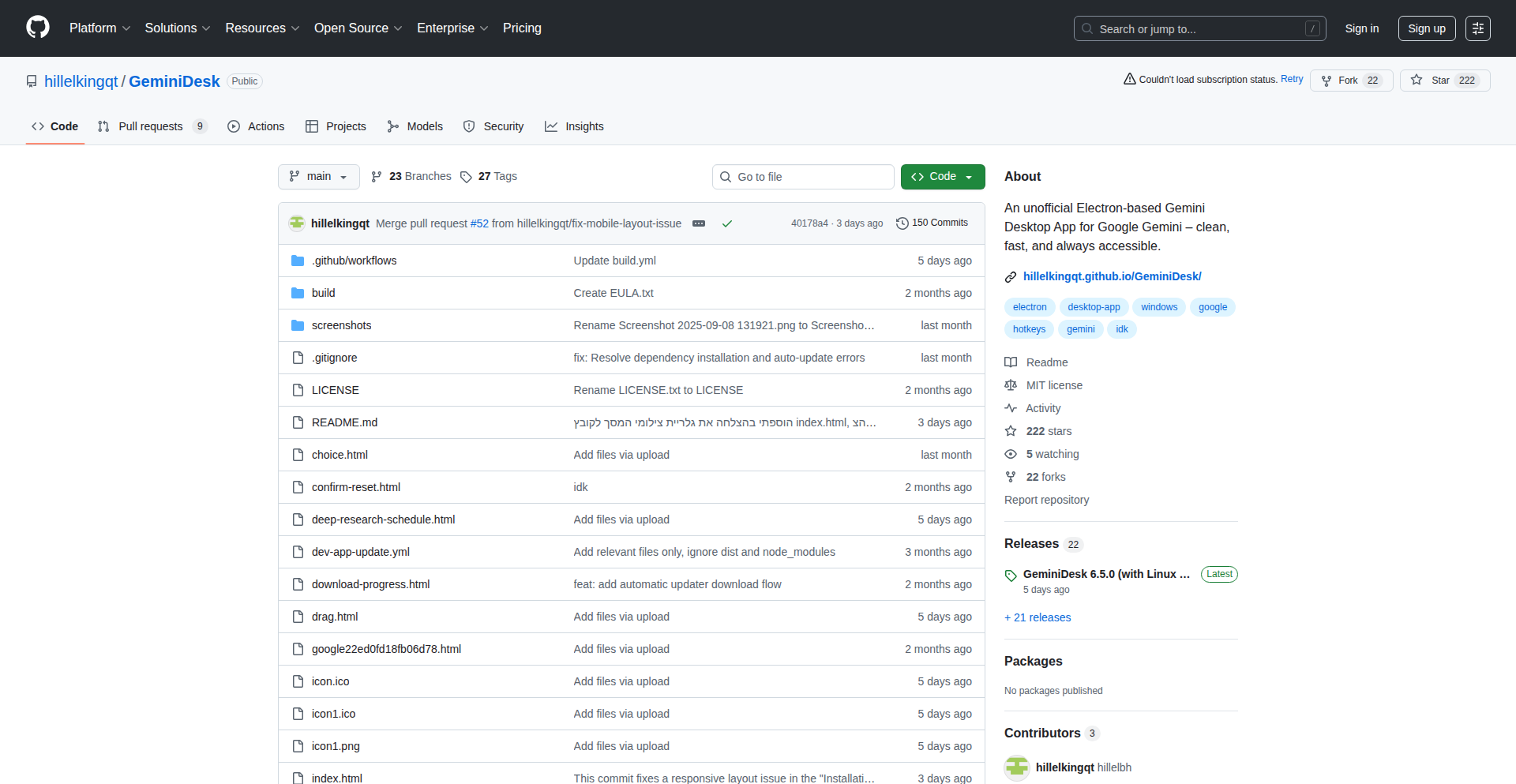Expand the green Code dropdown button
The width and height of the screenshot is (1516, 784).
click(942, 177)
